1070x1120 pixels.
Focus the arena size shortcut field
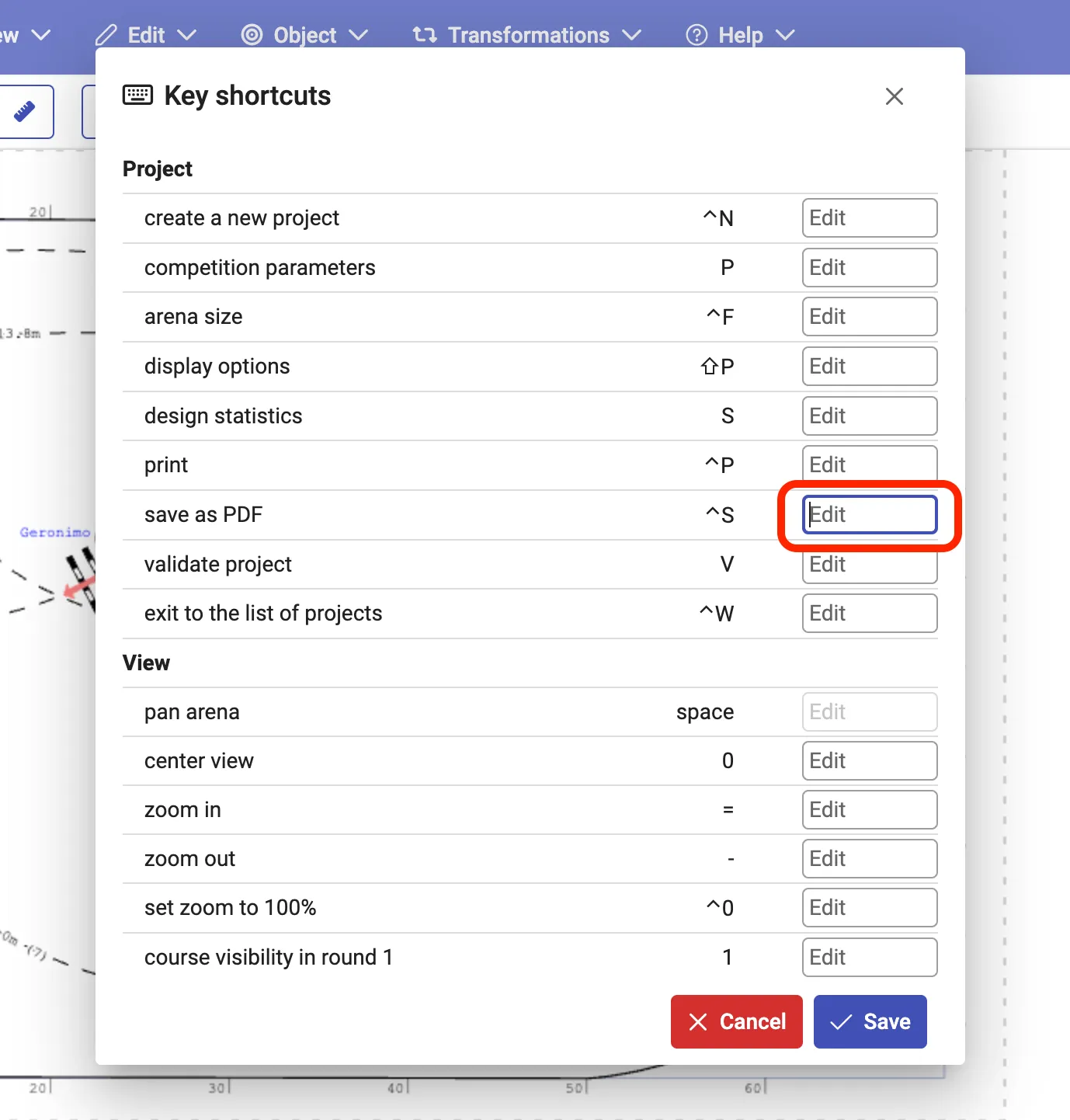[869, 317]
